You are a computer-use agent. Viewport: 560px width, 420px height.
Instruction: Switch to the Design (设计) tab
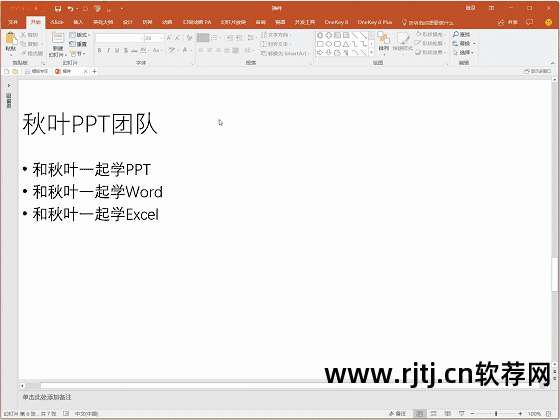coord(128,22)
